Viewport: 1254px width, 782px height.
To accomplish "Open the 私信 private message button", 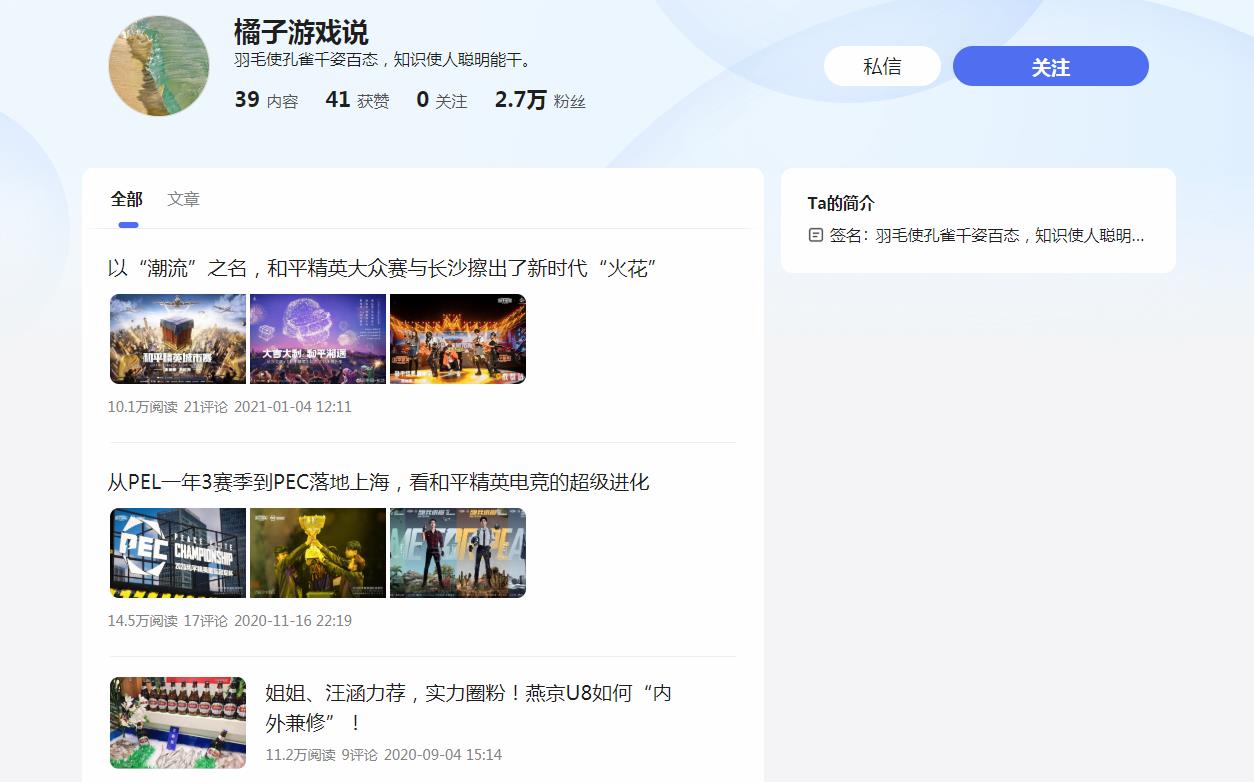I will coord(882,66).
